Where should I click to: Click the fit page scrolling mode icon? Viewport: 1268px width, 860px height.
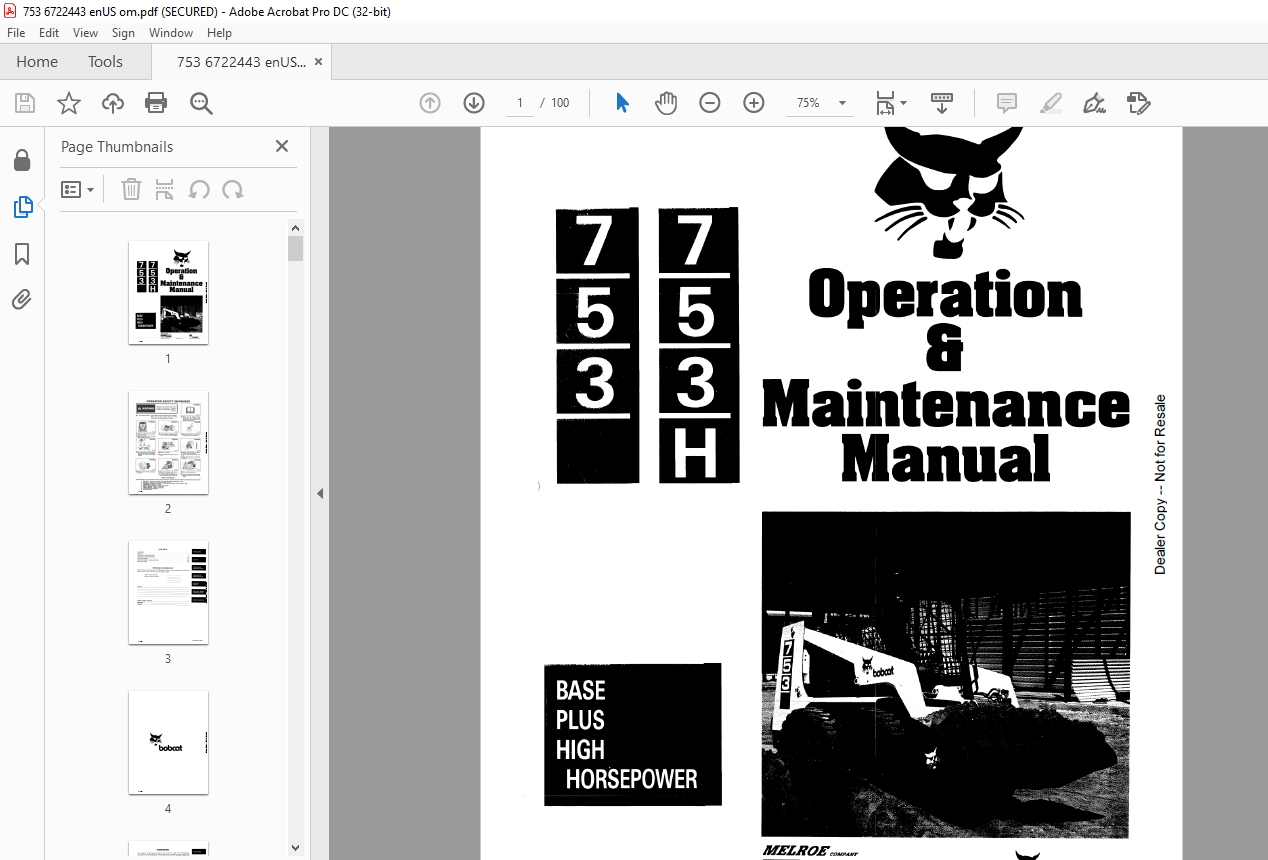point(885,103)
